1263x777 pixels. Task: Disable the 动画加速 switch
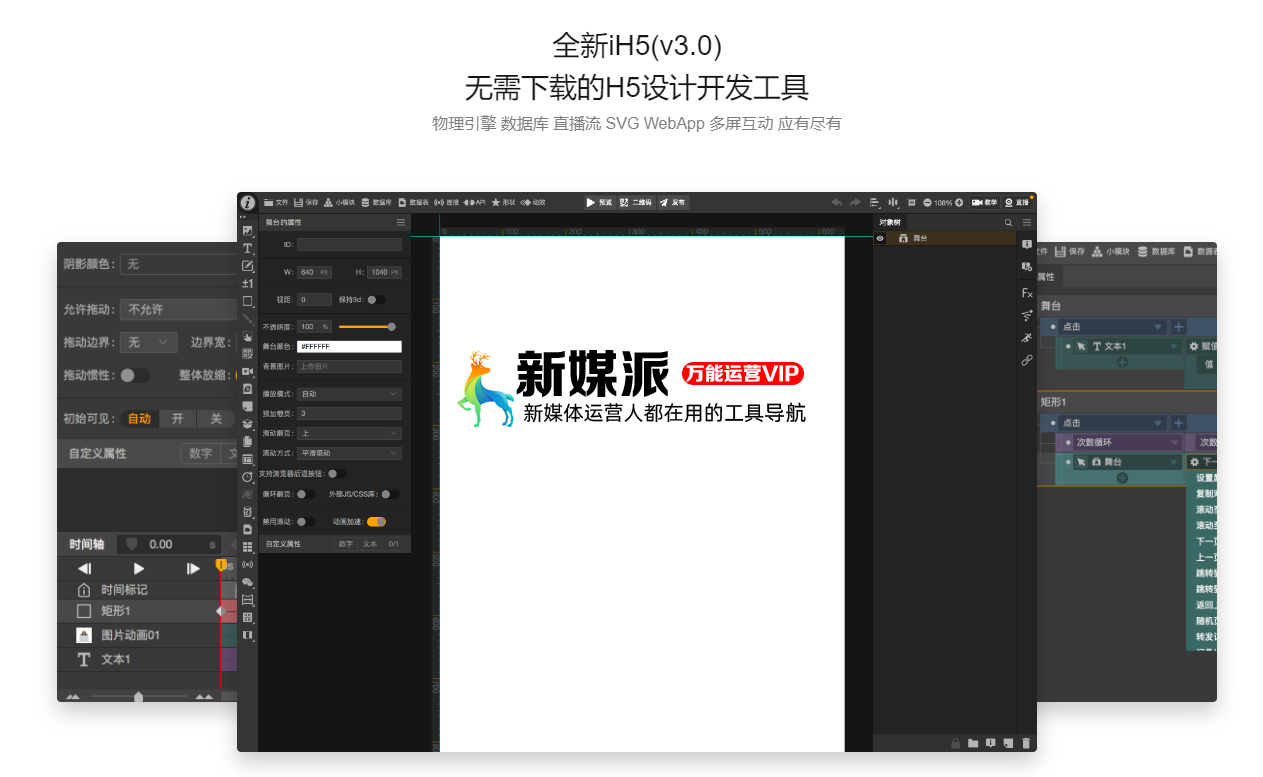376,521
